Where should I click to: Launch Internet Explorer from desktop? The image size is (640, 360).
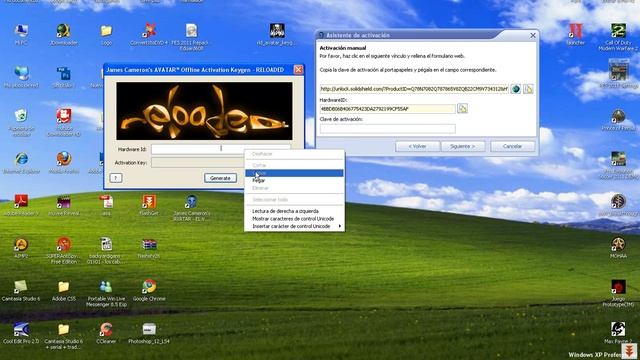(x=21, y=162)
